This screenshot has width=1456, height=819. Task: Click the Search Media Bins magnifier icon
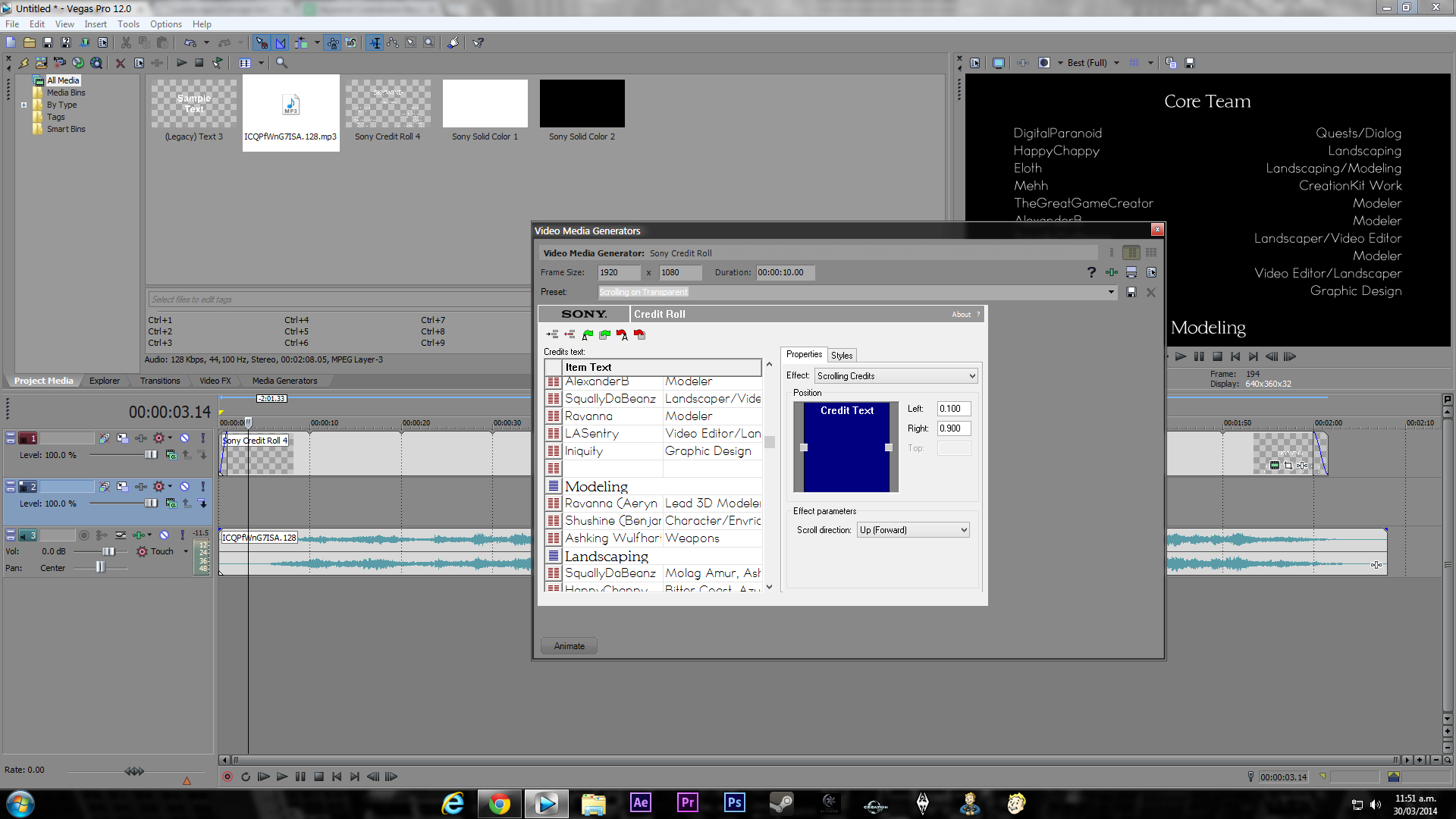click(281, 63)
